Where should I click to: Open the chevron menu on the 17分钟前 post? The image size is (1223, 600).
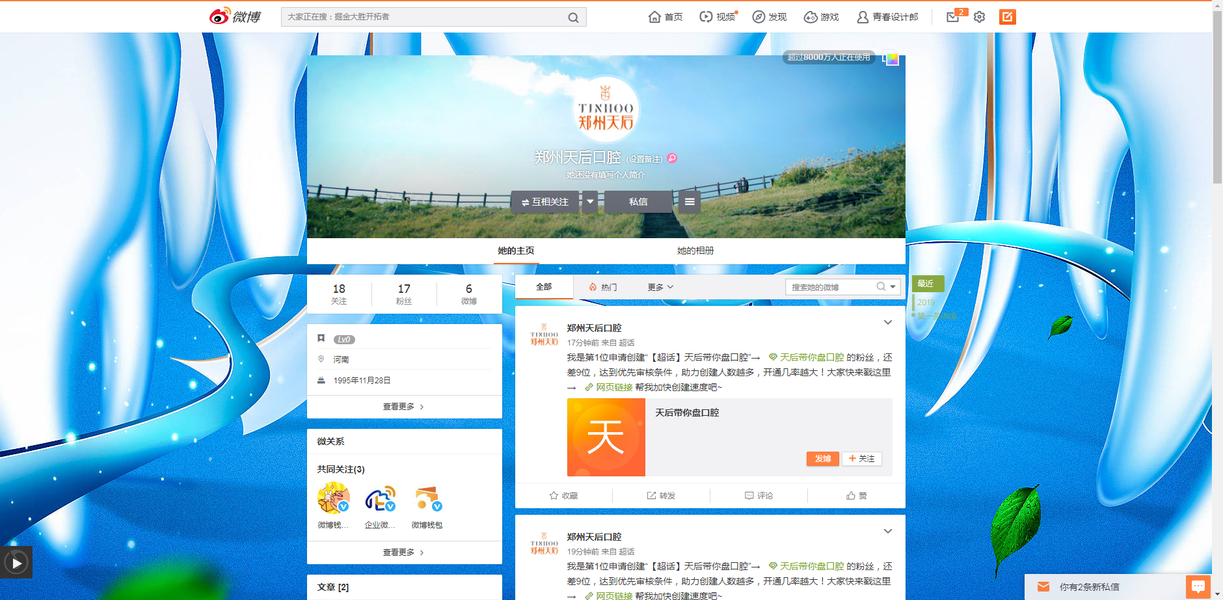point(888,323)
